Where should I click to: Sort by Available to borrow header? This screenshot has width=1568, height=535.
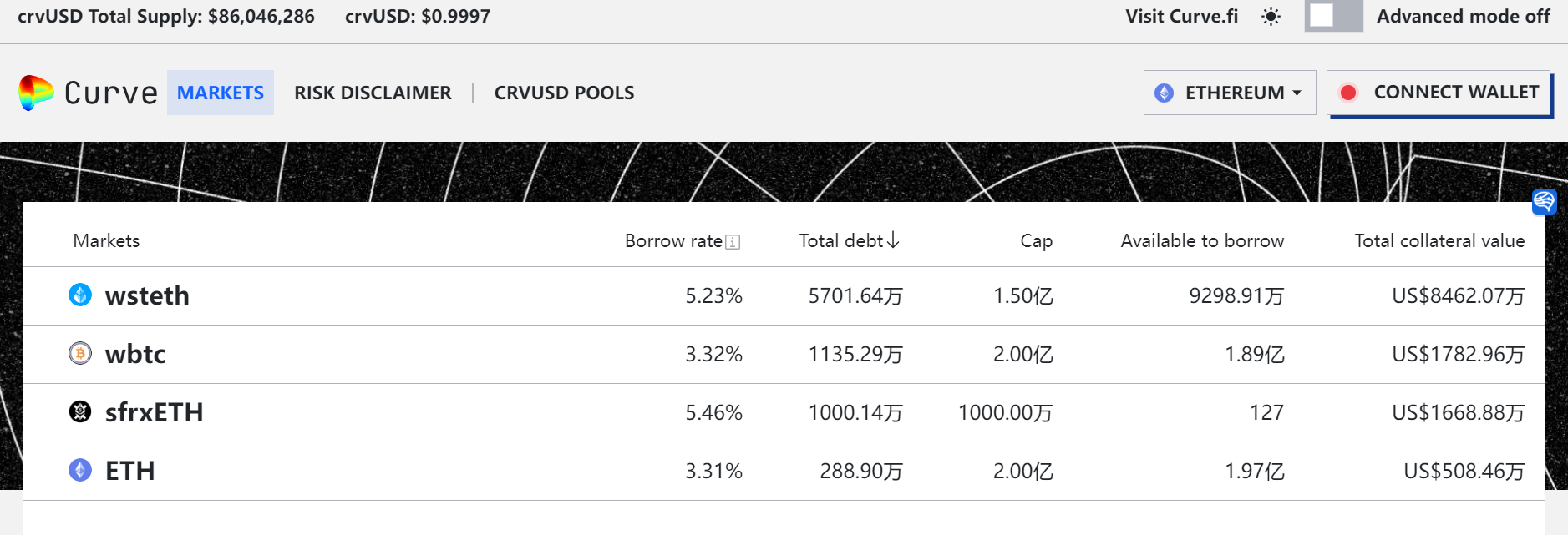[1202, 241]
